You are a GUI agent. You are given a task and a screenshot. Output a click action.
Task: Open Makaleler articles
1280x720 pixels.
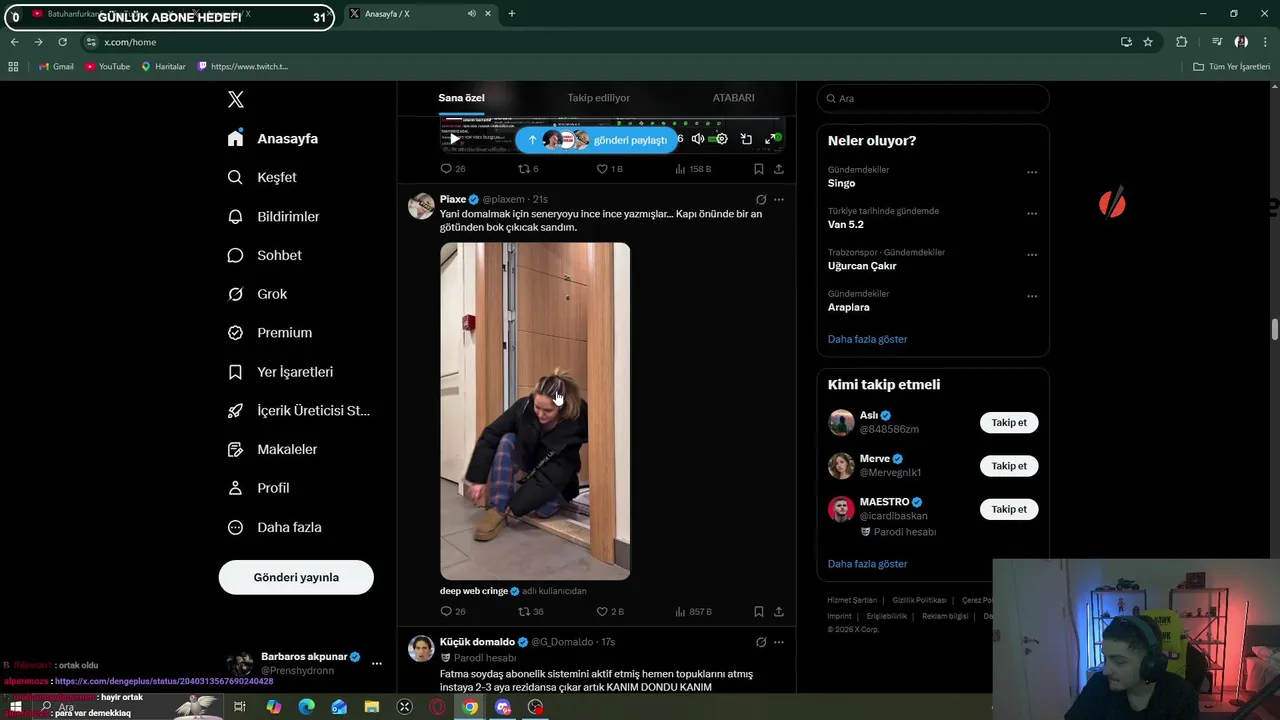click(273, 449)
